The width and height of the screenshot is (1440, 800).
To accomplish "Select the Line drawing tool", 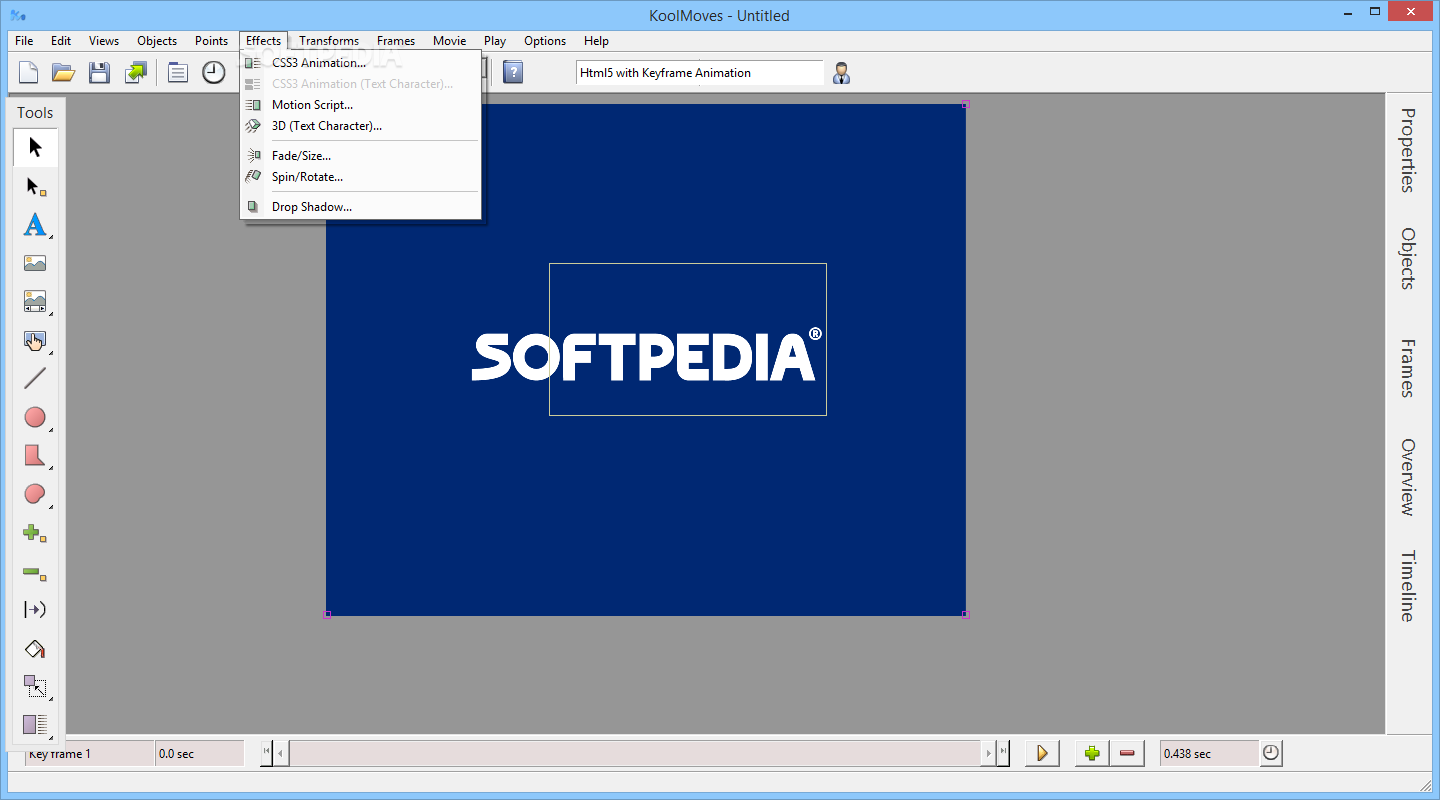I will [35, 379].
